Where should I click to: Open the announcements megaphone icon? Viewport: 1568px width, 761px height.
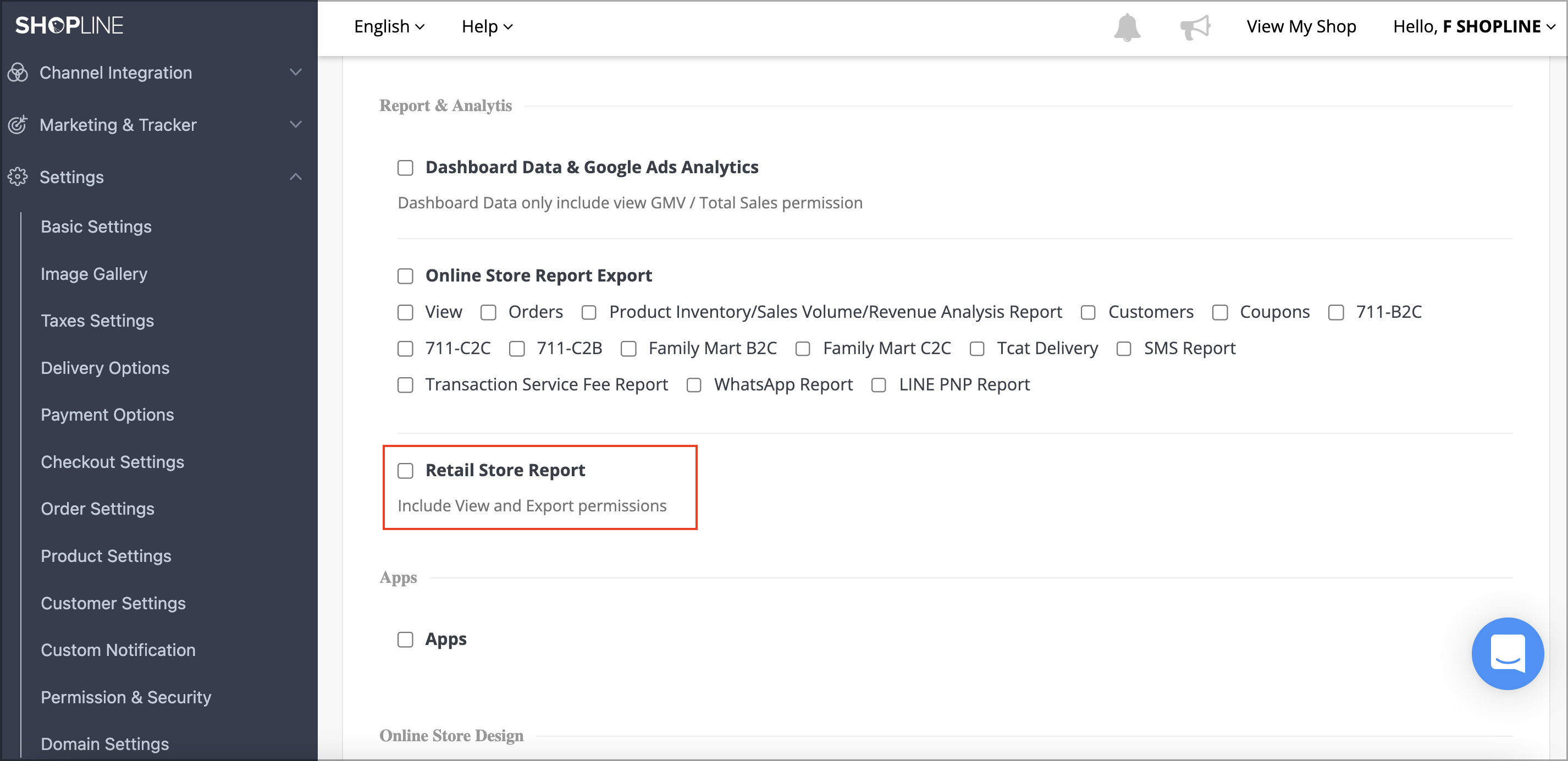click(1195, 27)
